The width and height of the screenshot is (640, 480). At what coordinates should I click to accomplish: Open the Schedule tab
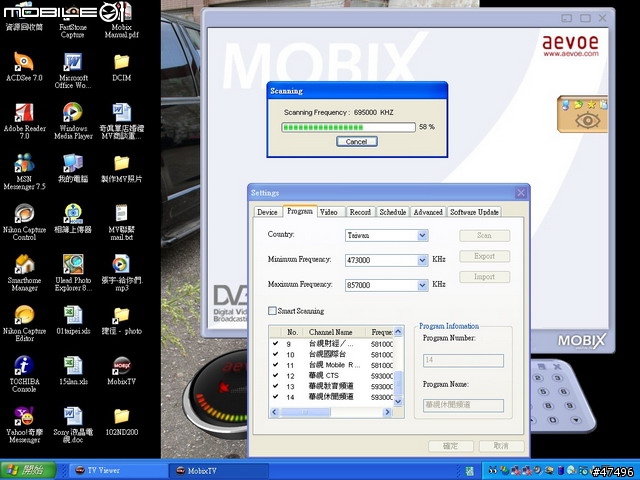pyautogui.click(x=393, y=212)
